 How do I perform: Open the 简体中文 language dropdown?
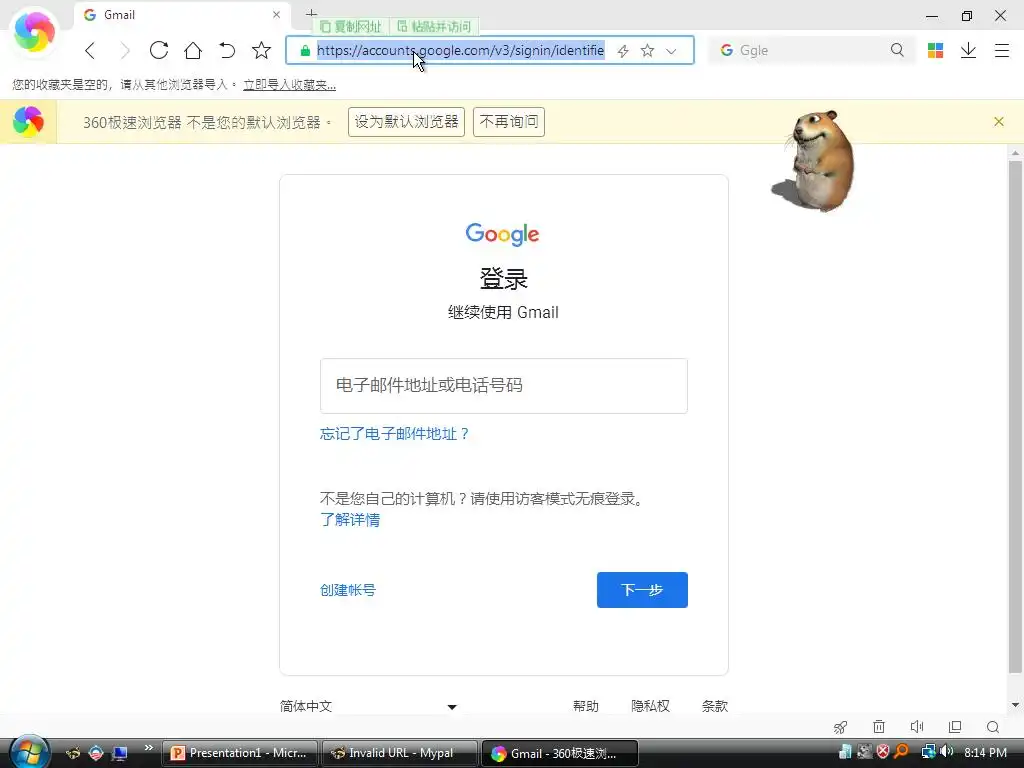pos(368,706)
